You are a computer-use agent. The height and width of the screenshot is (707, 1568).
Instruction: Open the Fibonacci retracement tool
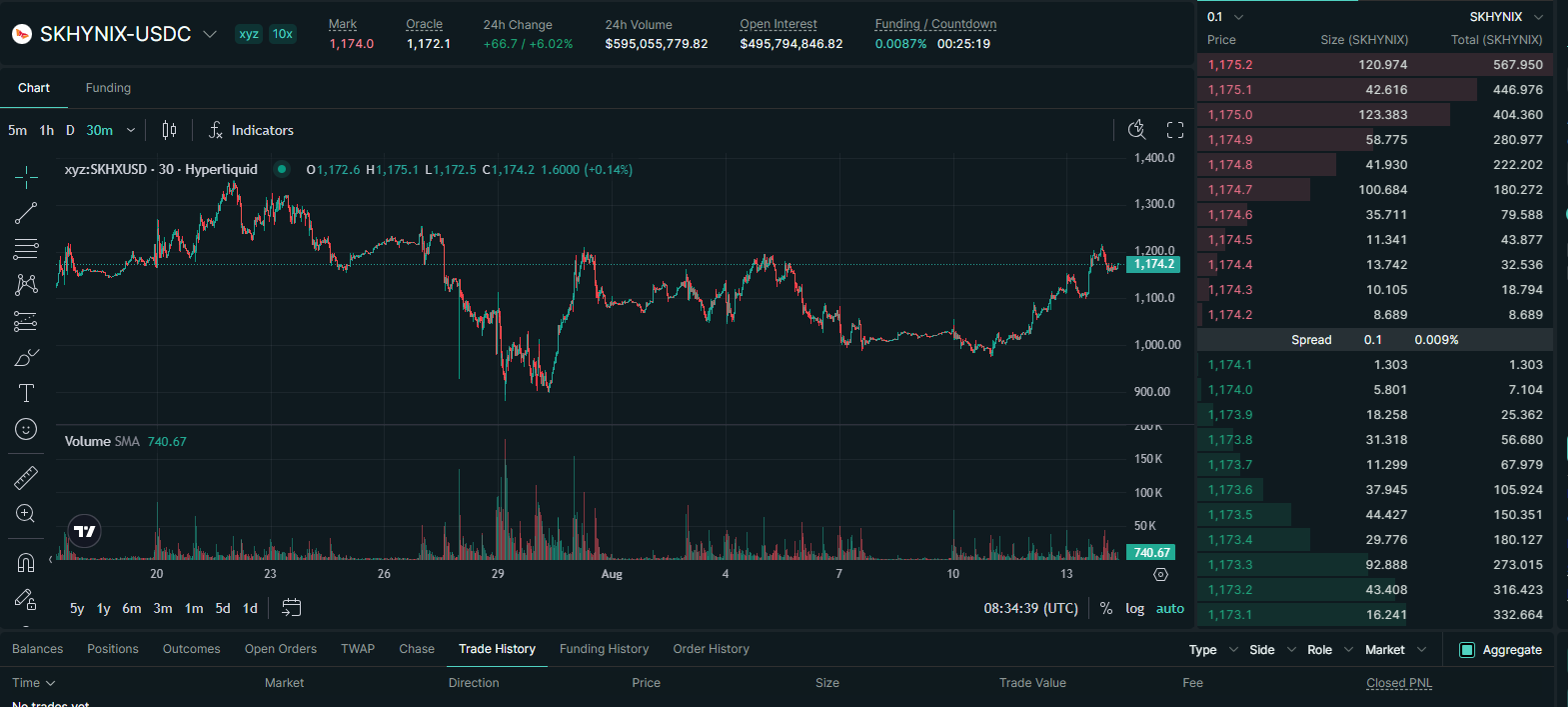tap(26, 249)
